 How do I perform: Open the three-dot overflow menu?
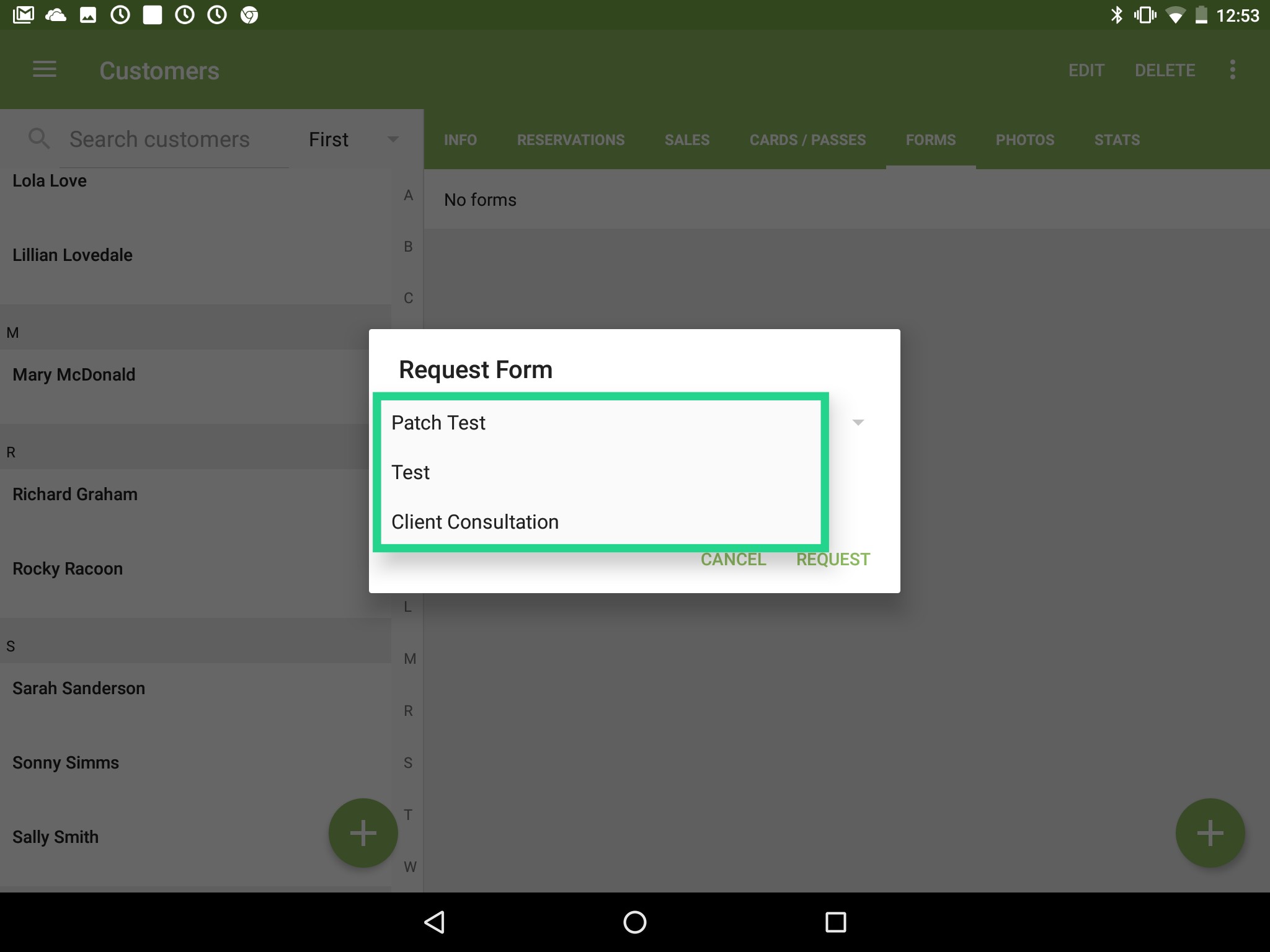pyautogui.click(x=1233, y=69)
